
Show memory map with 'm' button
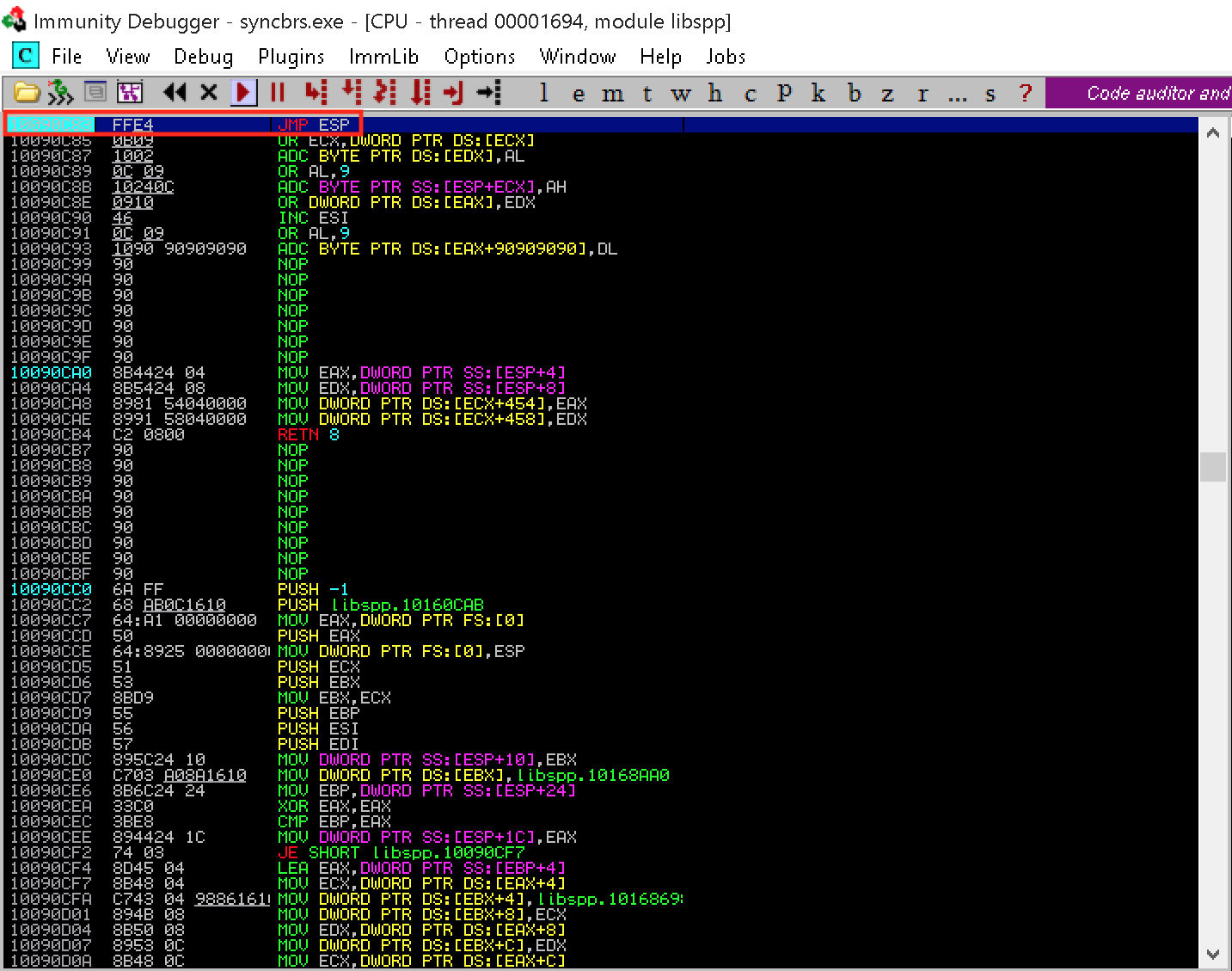(x=612, y=93)
